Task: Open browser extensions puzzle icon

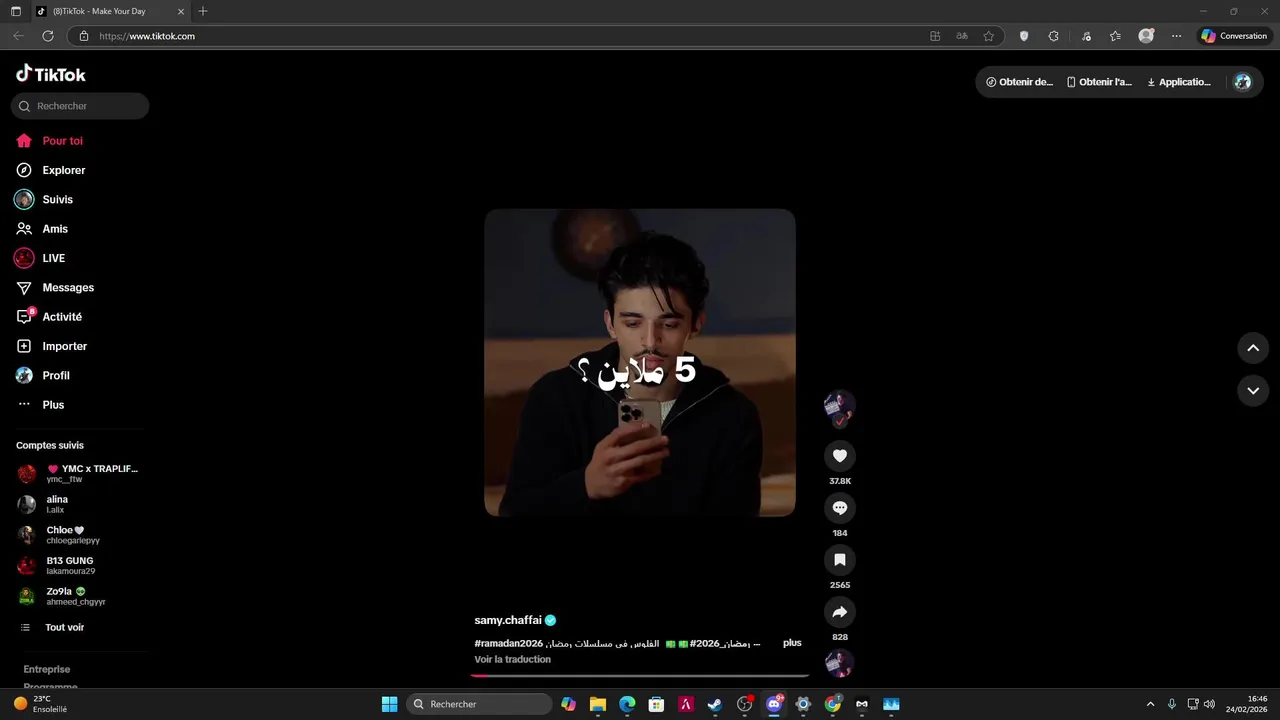Action: (x=1053, y=36)
